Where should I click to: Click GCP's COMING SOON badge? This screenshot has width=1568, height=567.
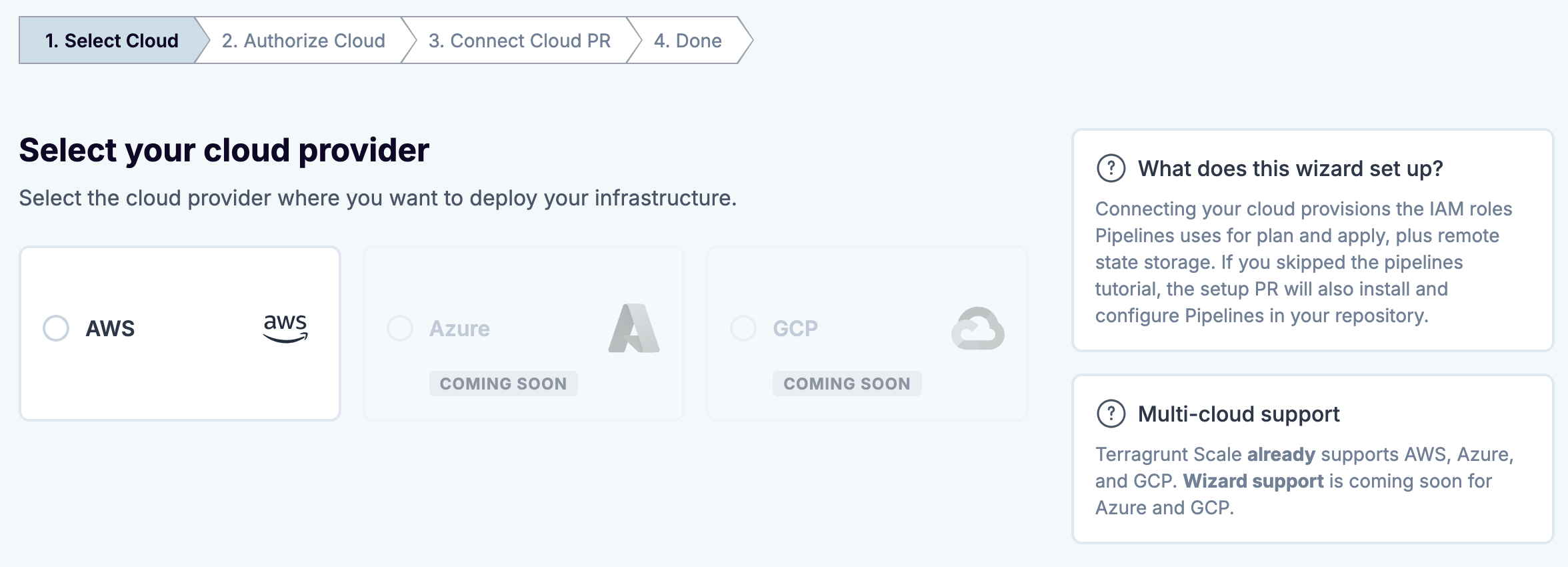[x=847, y=384]
